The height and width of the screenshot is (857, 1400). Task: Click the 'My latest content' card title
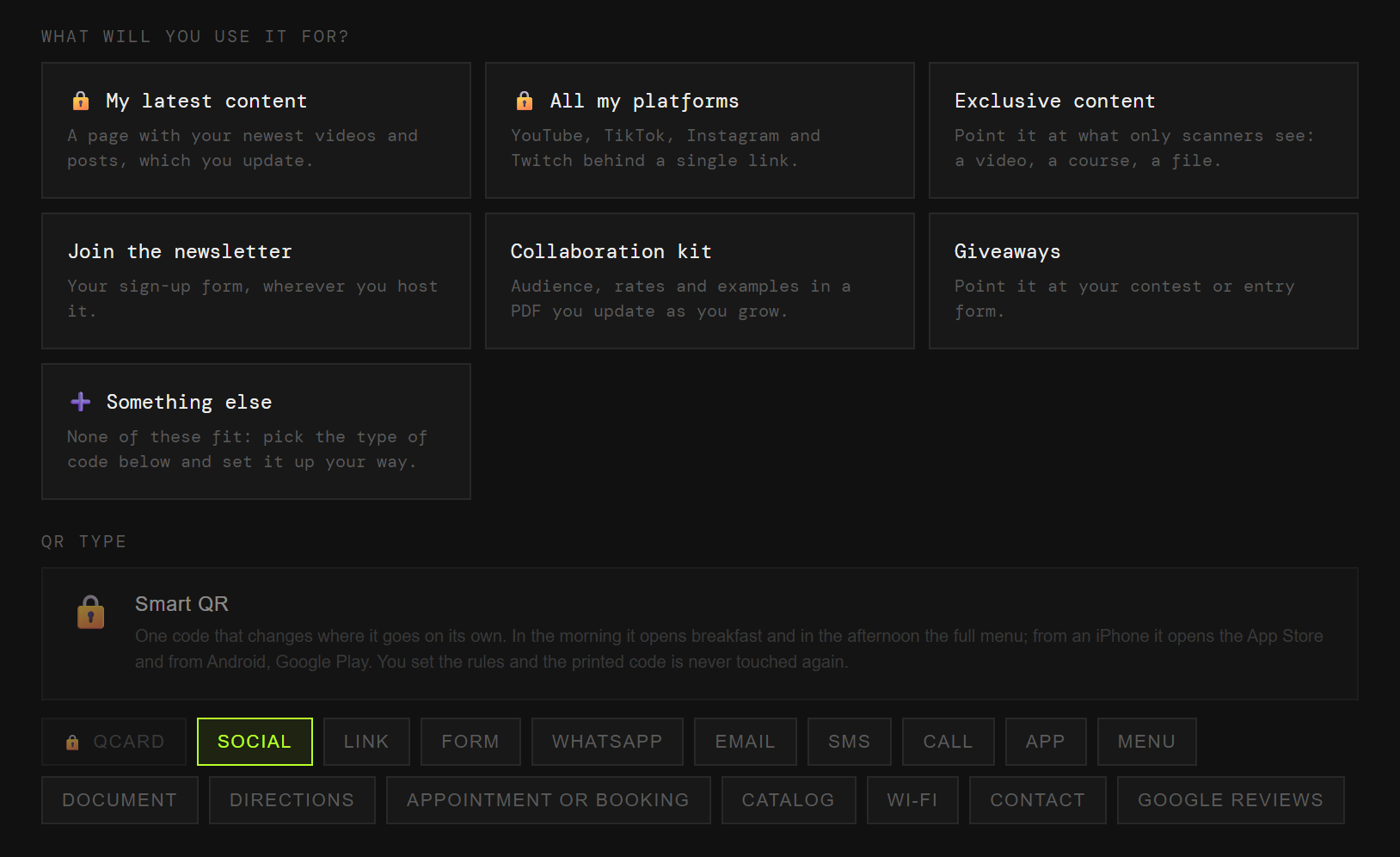coord(206,102)
